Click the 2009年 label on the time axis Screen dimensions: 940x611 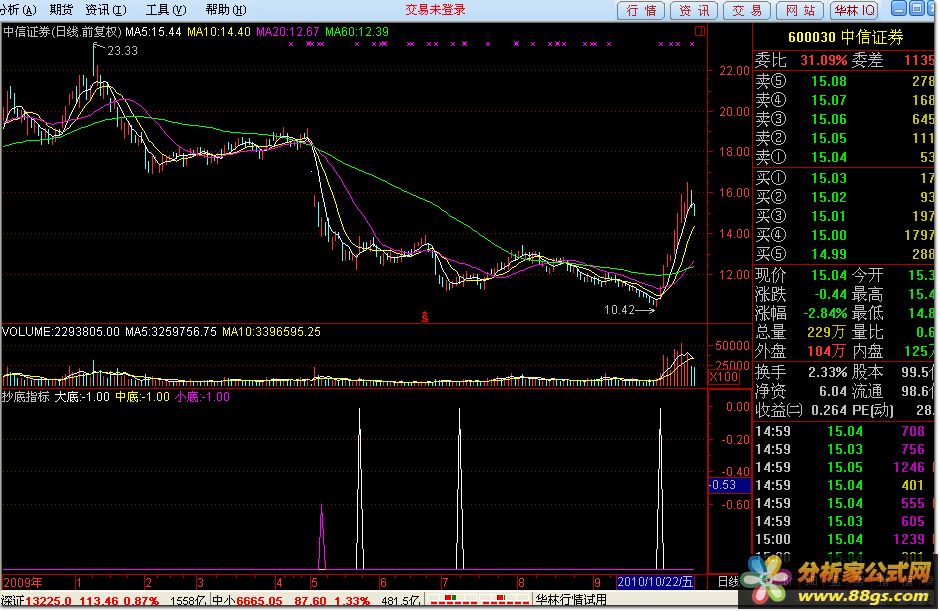point(23,582)
